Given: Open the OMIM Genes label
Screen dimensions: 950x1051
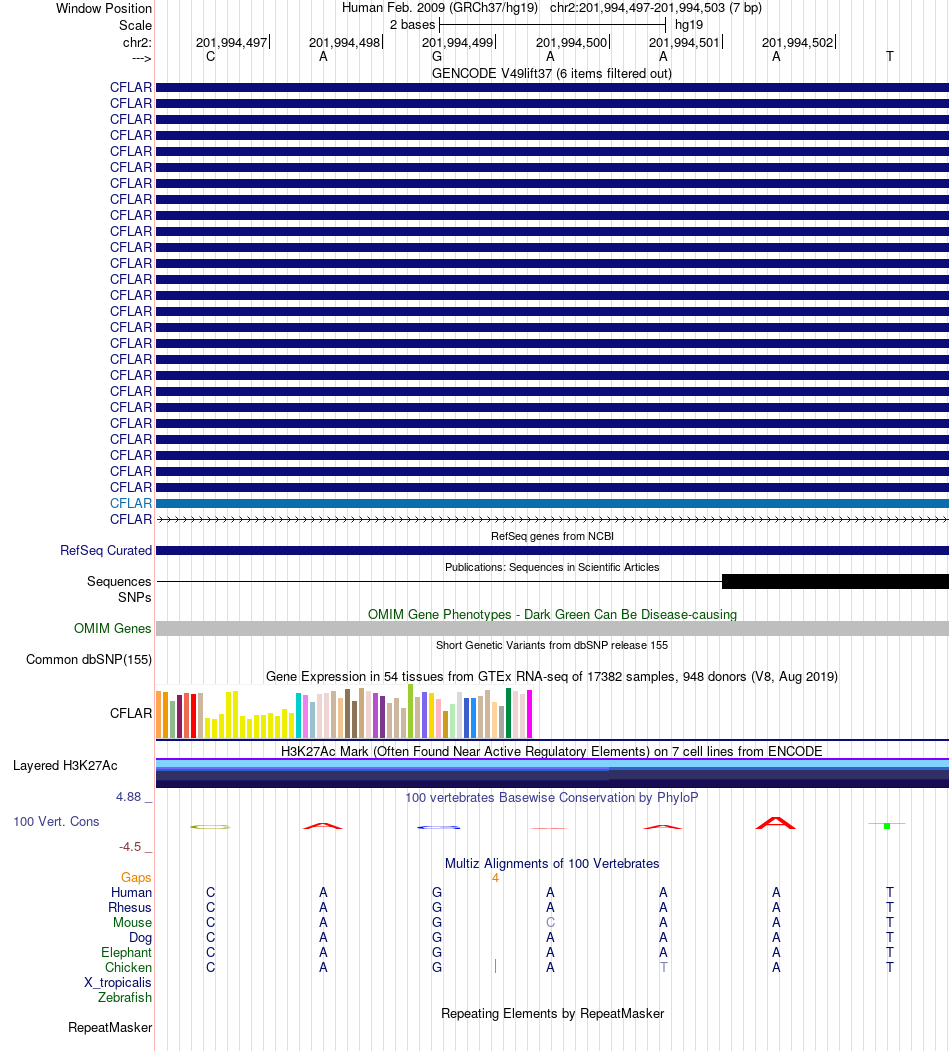Looking at the screenshot, I should pos(113,628).
